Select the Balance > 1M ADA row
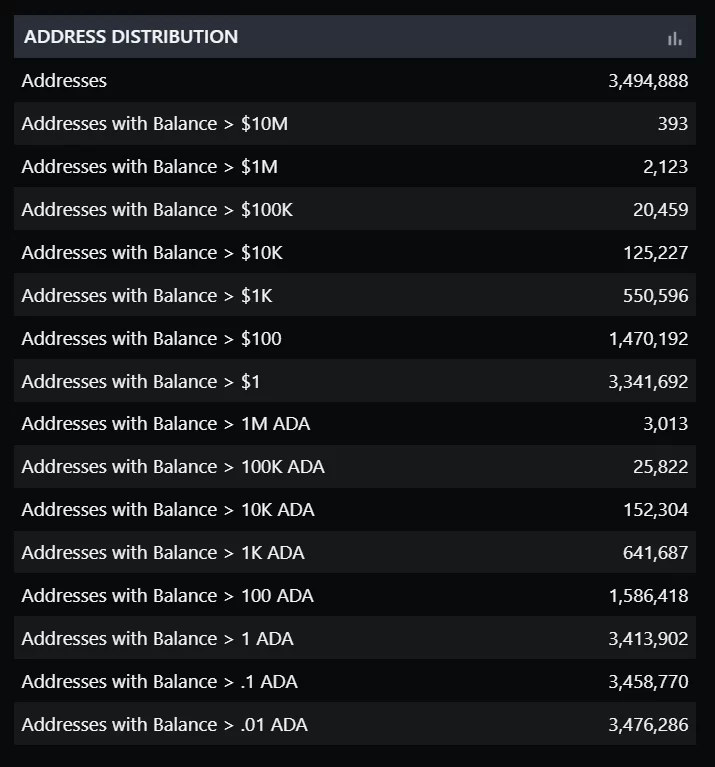Viewport: 715px width, 767px height. 355,424
